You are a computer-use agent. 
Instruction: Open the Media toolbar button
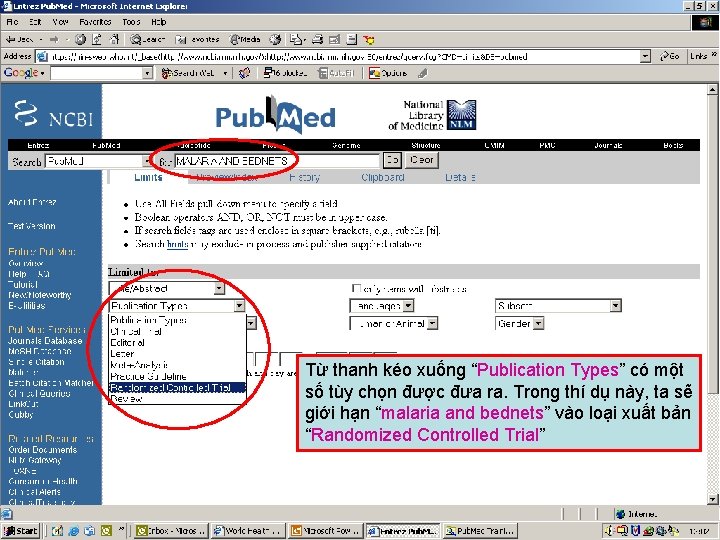tap(245, 39)
